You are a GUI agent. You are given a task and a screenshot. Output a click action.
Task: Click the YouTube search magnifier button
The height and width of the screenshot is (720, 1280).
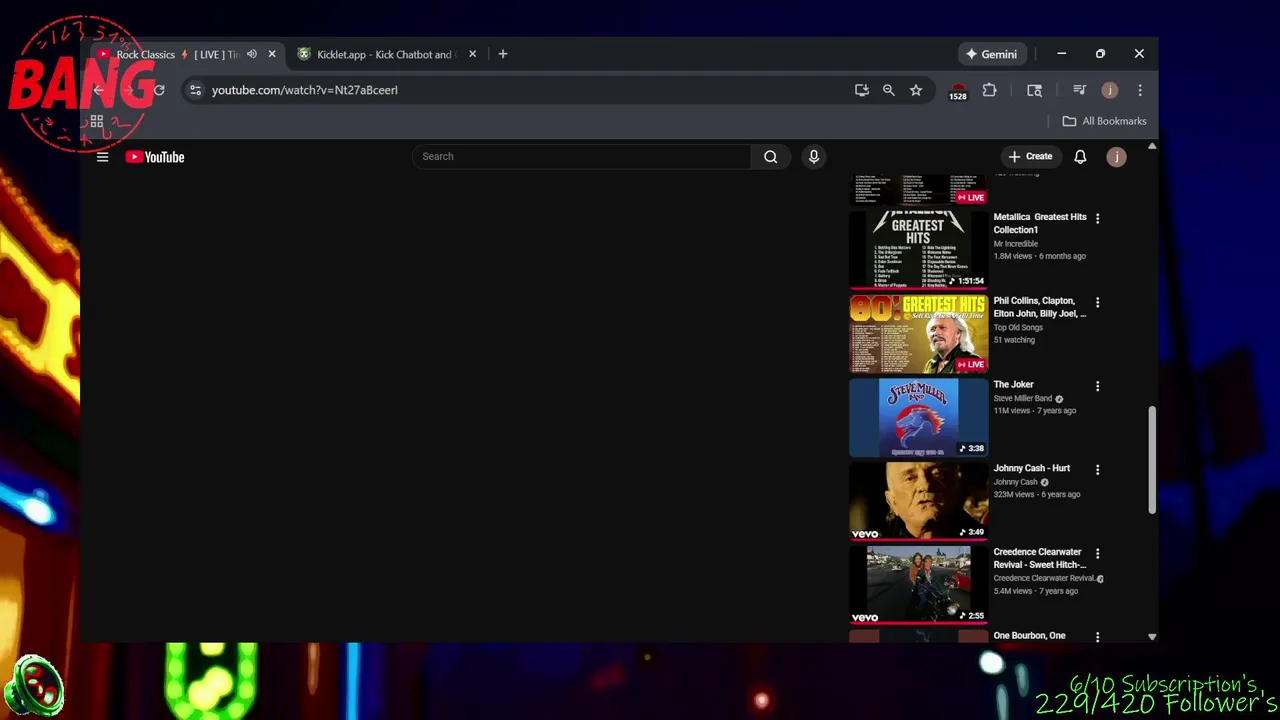coord(770,156)
